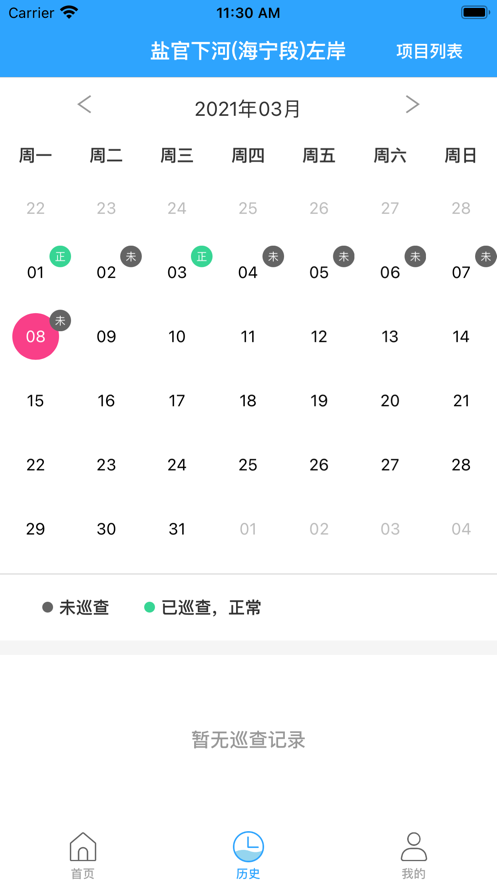Tap gray 未 badge on day 07
497x883 pixels.
pos(486,257)
